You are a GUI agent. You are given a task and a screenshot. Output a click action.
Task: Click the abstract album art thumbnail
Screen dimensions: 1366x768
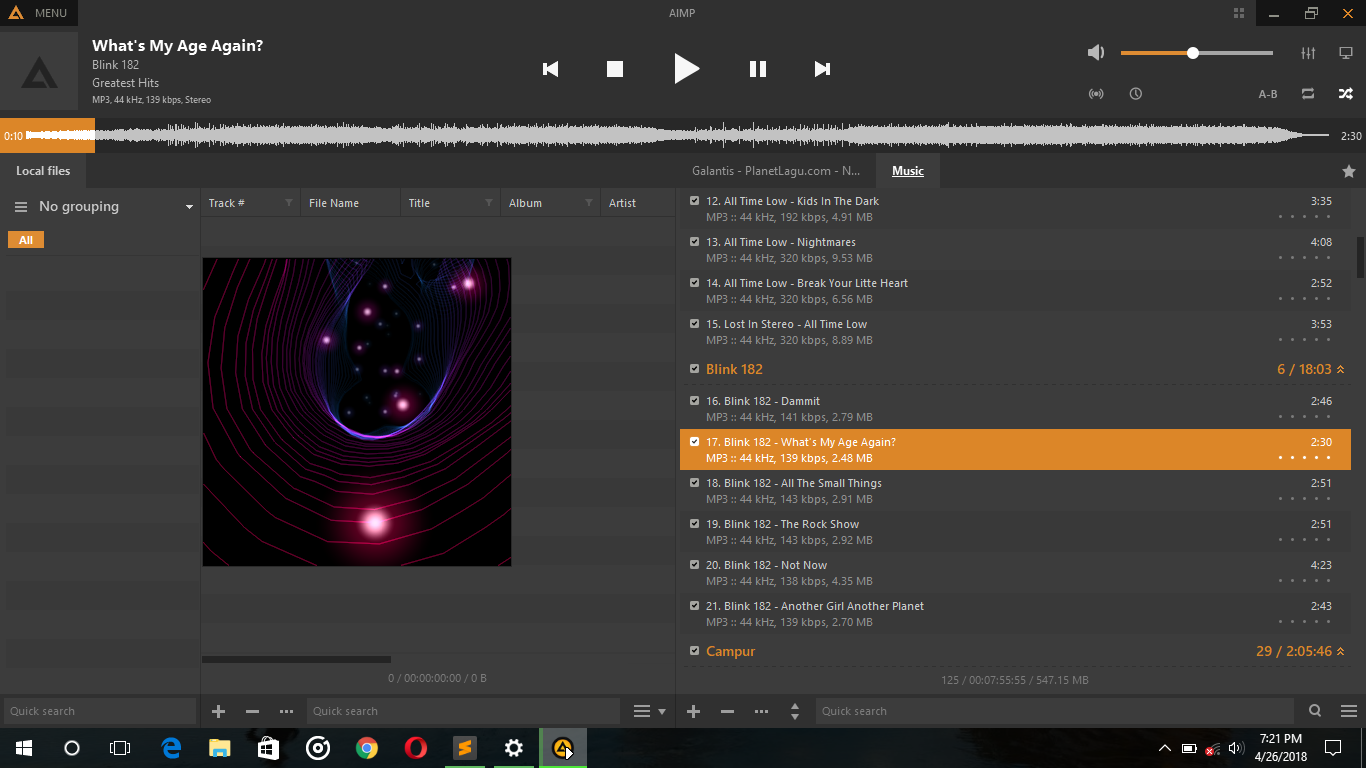coord(357,412)
